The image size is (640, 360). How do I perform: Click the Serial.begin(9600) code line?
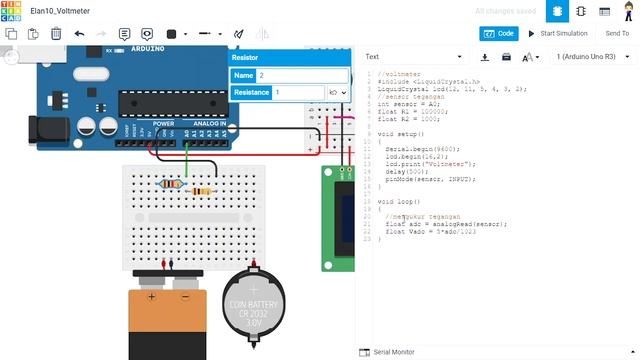(x=422, y=149)
